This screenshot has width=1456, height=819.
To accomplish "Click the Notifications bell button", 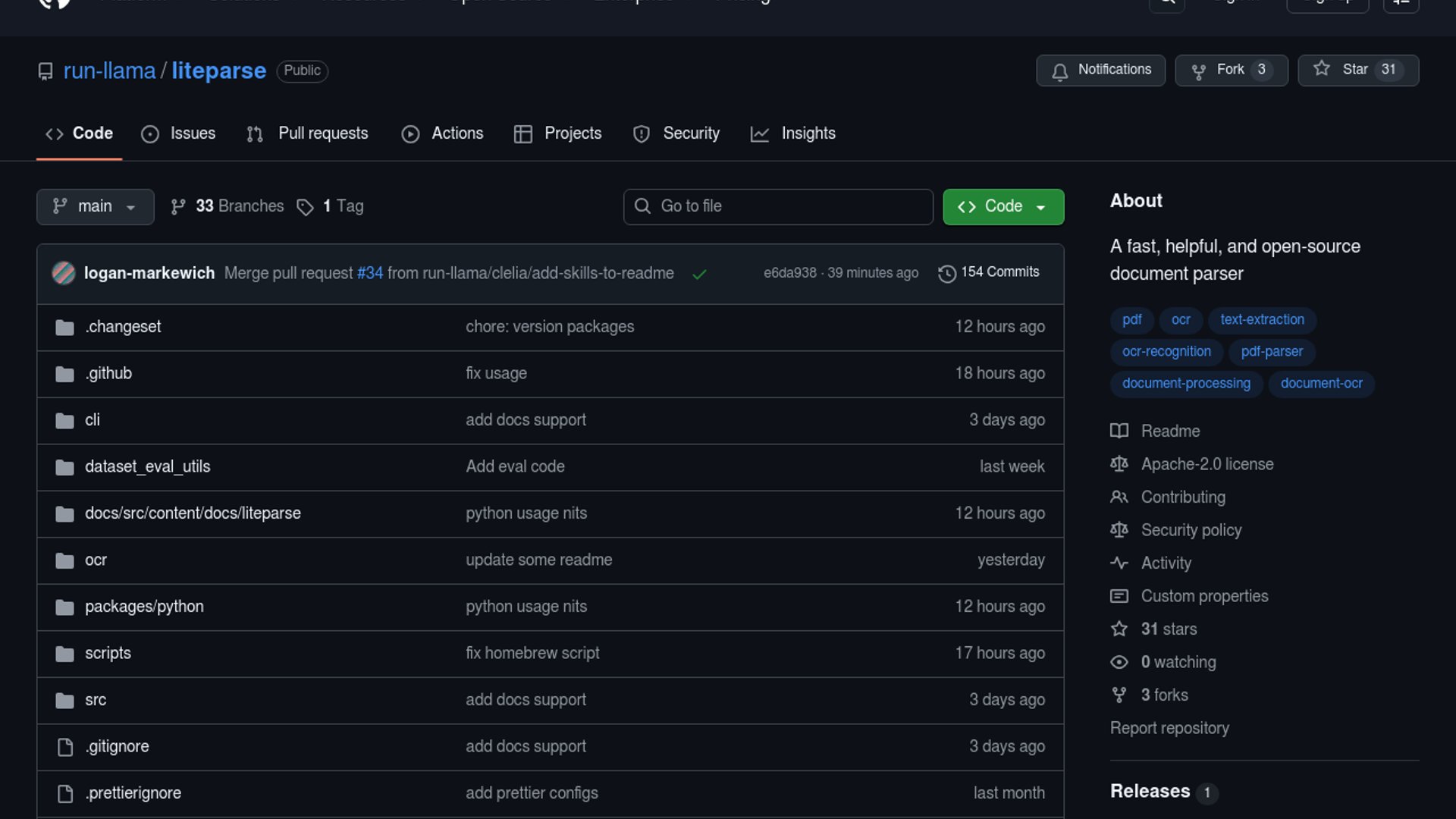I will coord(1100,70).
